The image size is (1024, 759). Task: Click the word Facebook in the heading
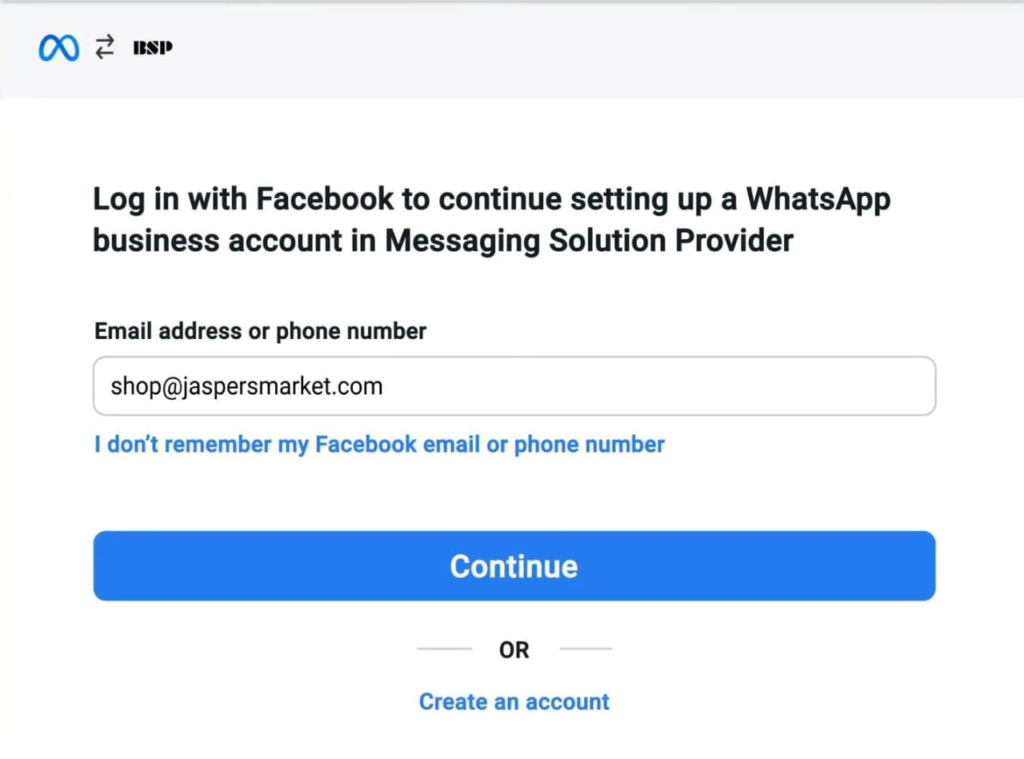pyautogui.click(x=325, y=199)
